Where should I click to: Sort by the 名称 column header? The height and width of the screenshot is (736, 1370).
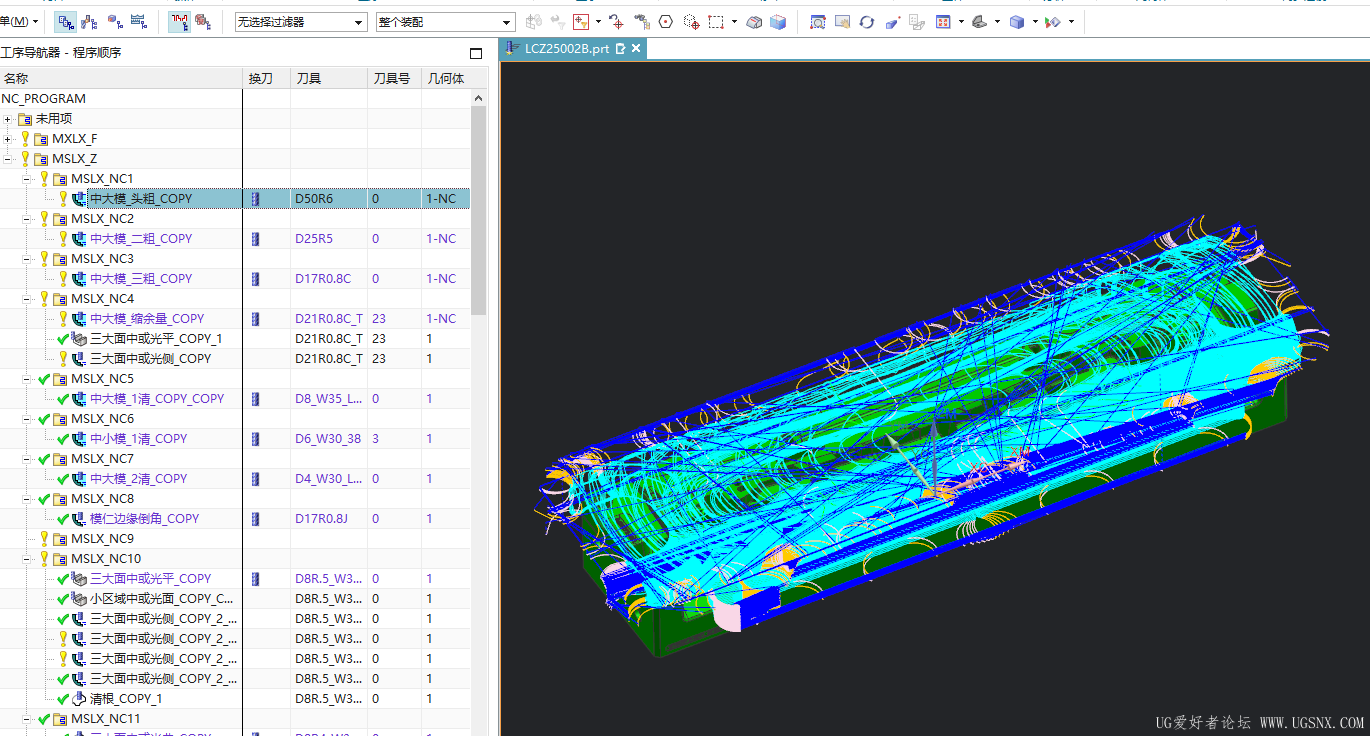(121, 78)
